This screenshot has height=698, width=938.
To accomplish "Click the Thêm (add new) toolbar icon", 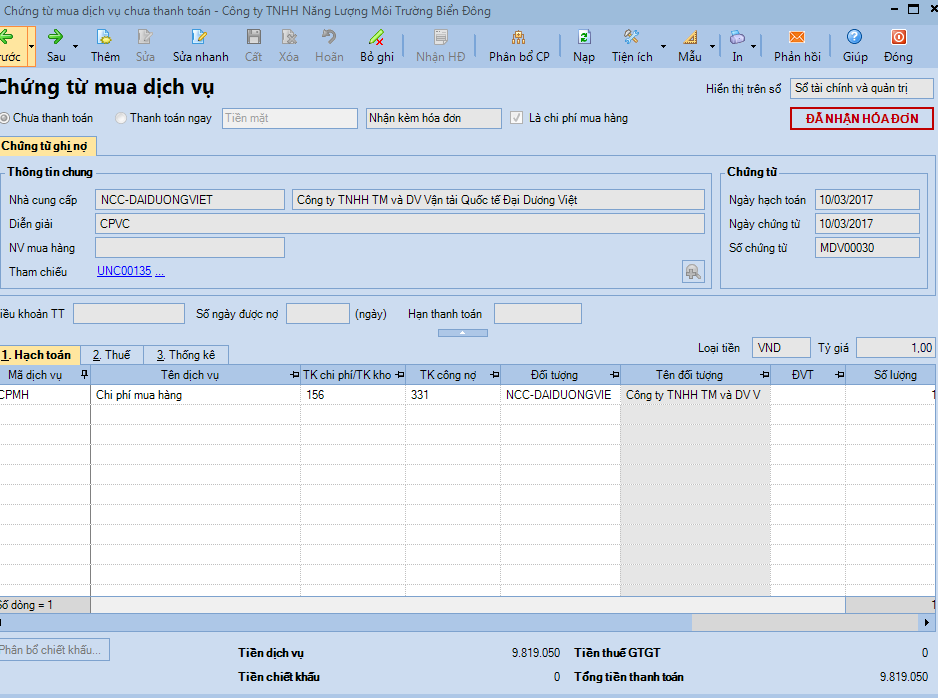I will 105,45.
